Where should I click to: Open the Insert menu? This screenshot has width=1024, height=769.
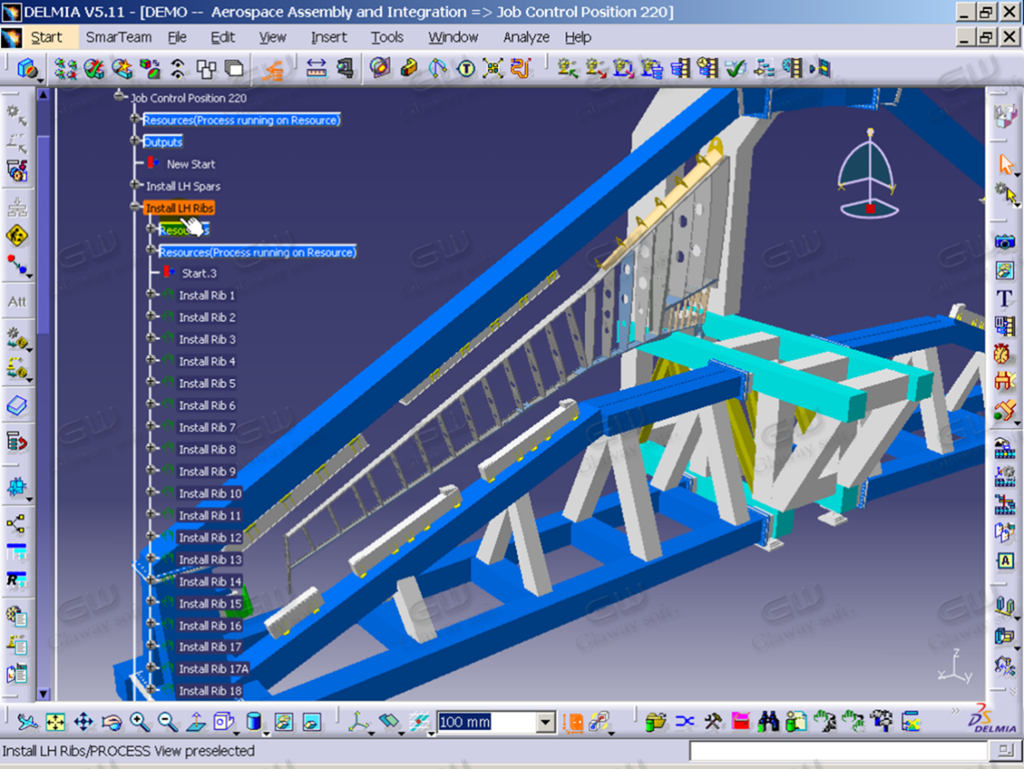pos(328,37)
